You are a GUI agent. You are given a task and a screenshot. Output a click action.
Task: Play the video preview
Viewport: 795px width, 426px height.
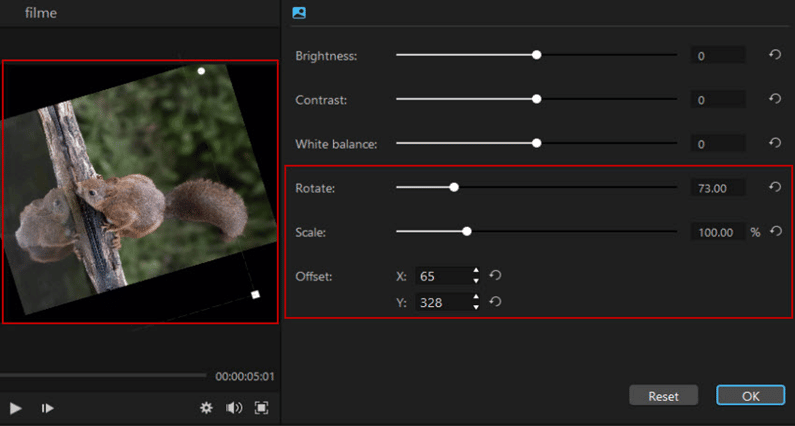[16, 408]
